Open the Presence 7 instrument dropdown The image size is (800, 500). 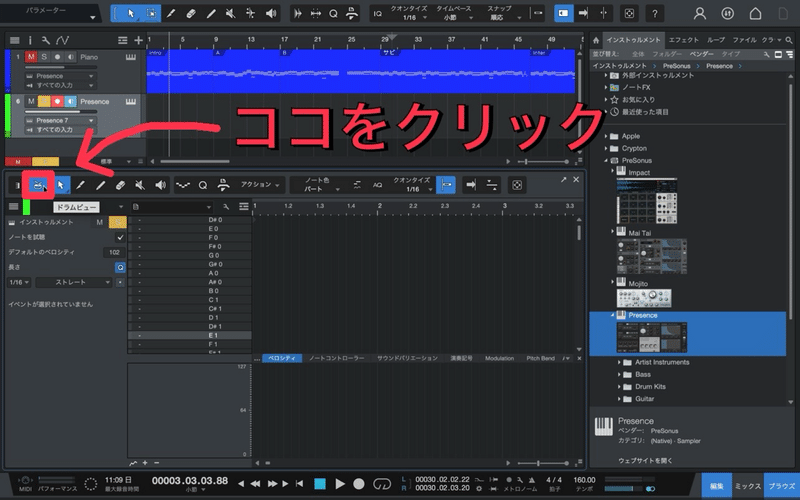[x=60, y=120]
